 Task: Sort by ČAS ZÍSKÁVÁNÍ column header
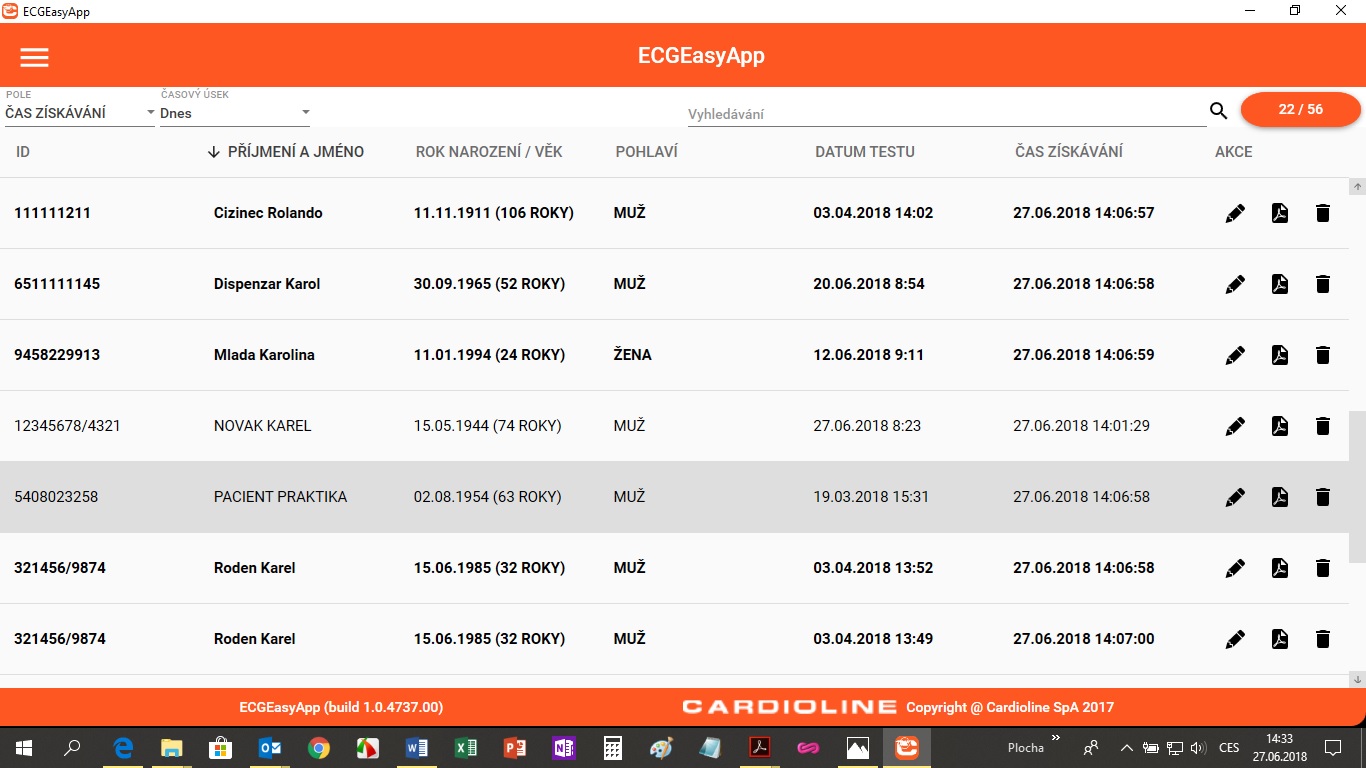tap(1069, 152)
